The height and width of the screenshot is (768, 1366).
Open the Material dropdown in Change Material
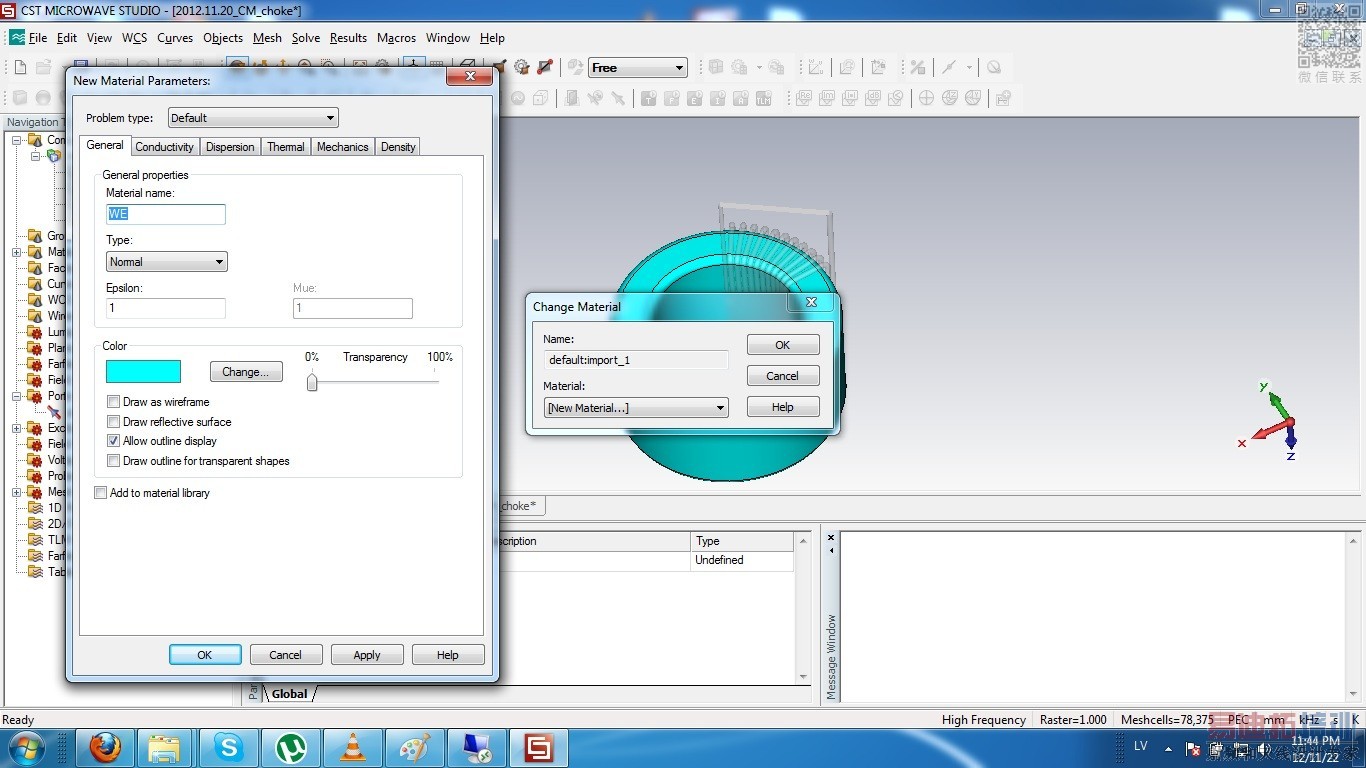point(636,408)
